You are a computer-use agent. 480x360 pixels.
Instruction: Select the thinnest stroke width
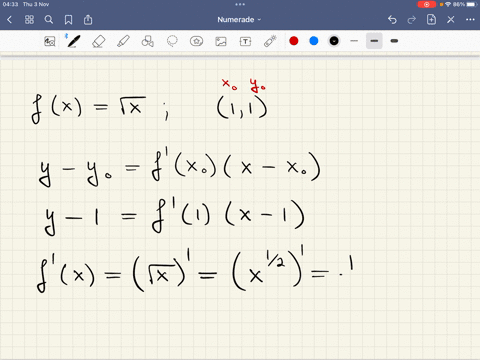pyautogui.click(x=354, y=41)
